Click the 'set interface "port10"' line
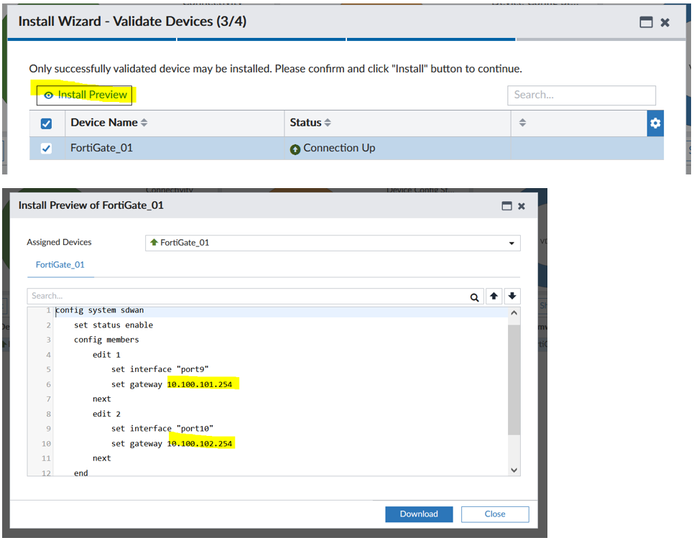Image resolution: width=699 pixels, height=540 pixels. pyautogui.click(x=162, y=429)
